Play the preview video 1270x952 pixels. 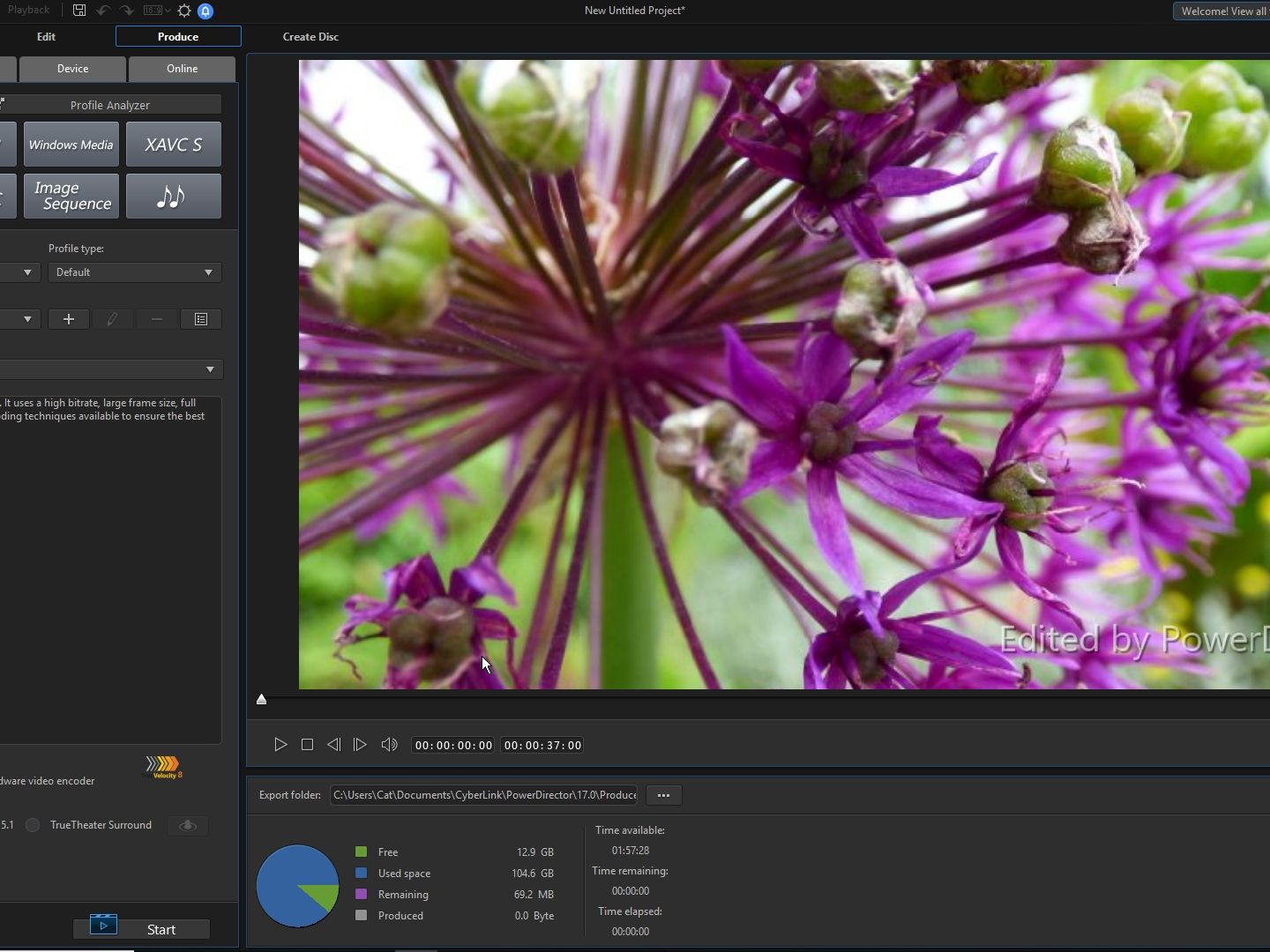[280, 745]
